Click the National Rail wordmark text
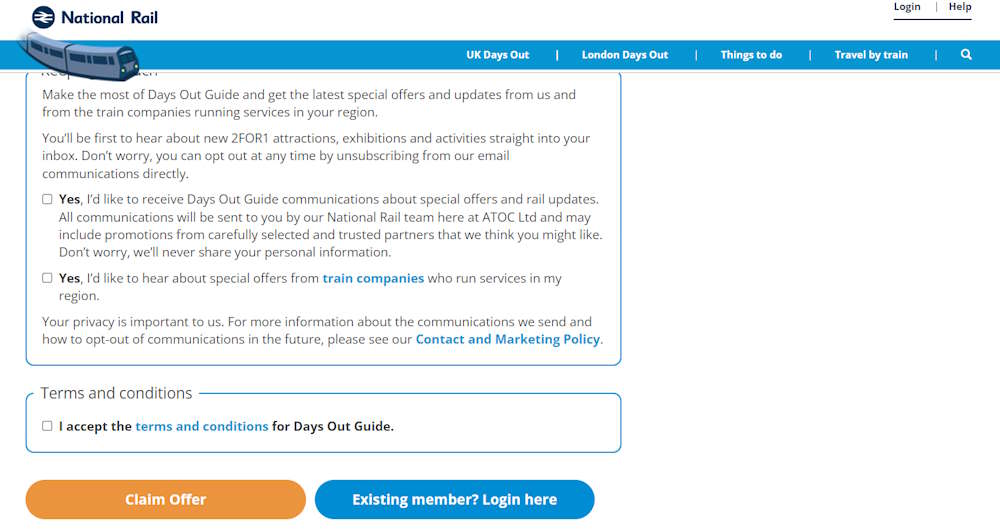The width and height of the screenshot is (1000, 530). tap(109, 18)
